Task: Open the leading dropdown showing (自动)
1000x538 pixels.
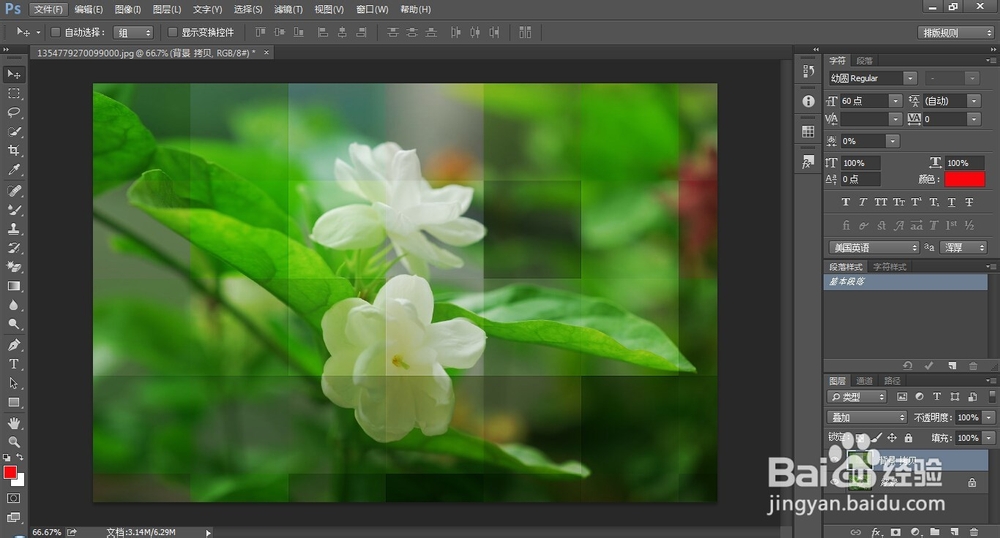Action: pos(974,101)
